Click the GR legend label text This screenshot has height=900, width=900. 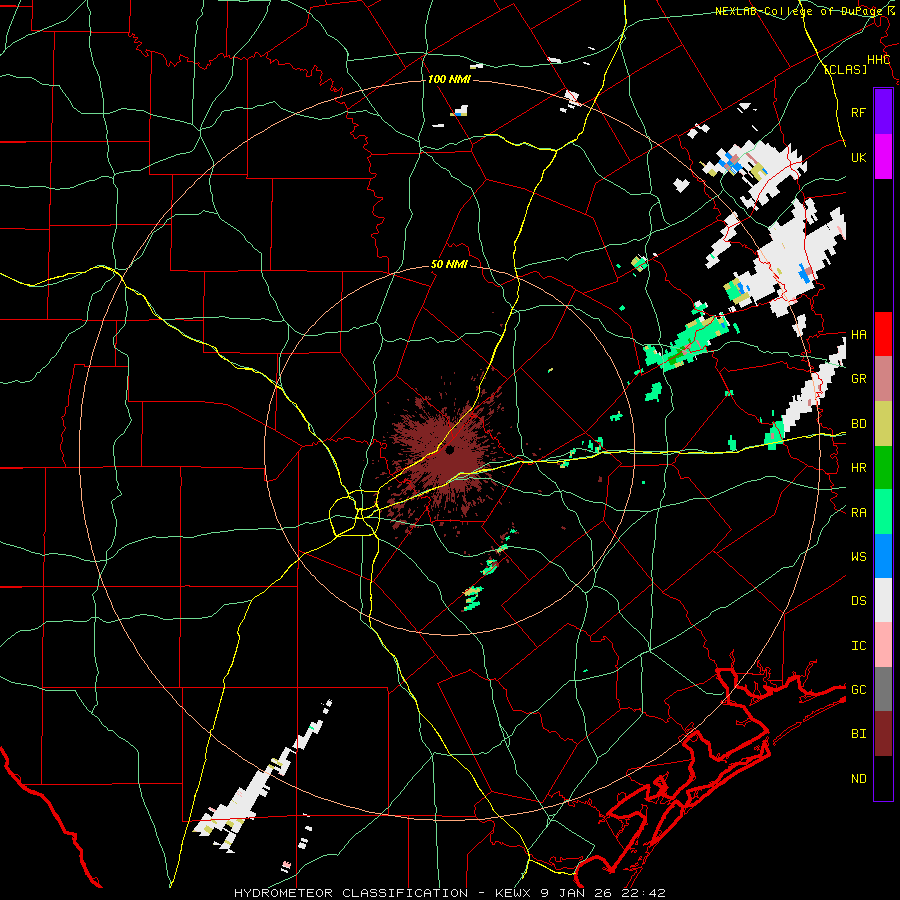pos(858,379)
